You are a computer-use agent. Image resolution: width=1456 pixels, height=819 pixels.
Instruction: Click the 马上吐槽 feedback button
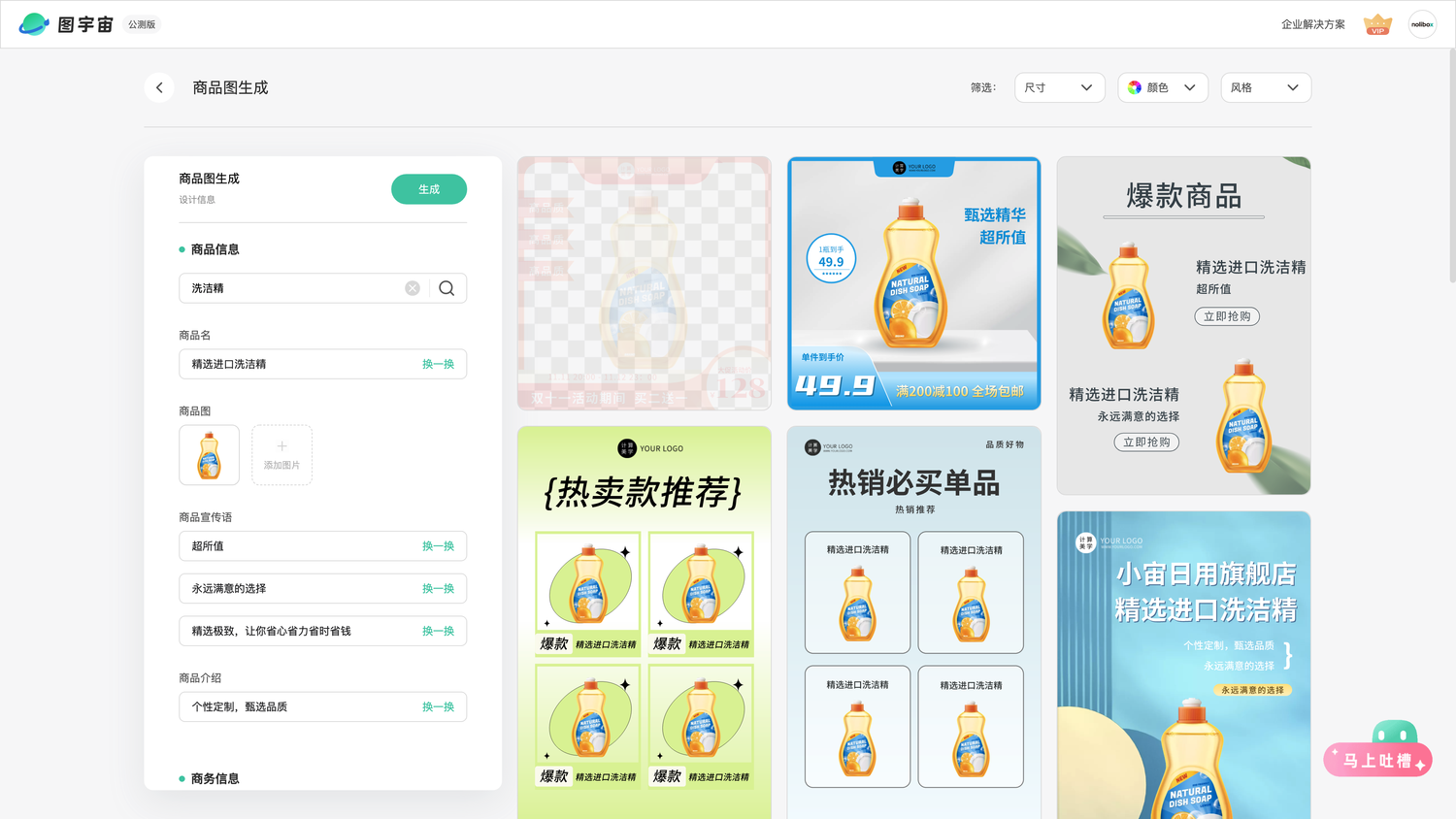(x=1378, y=760)
